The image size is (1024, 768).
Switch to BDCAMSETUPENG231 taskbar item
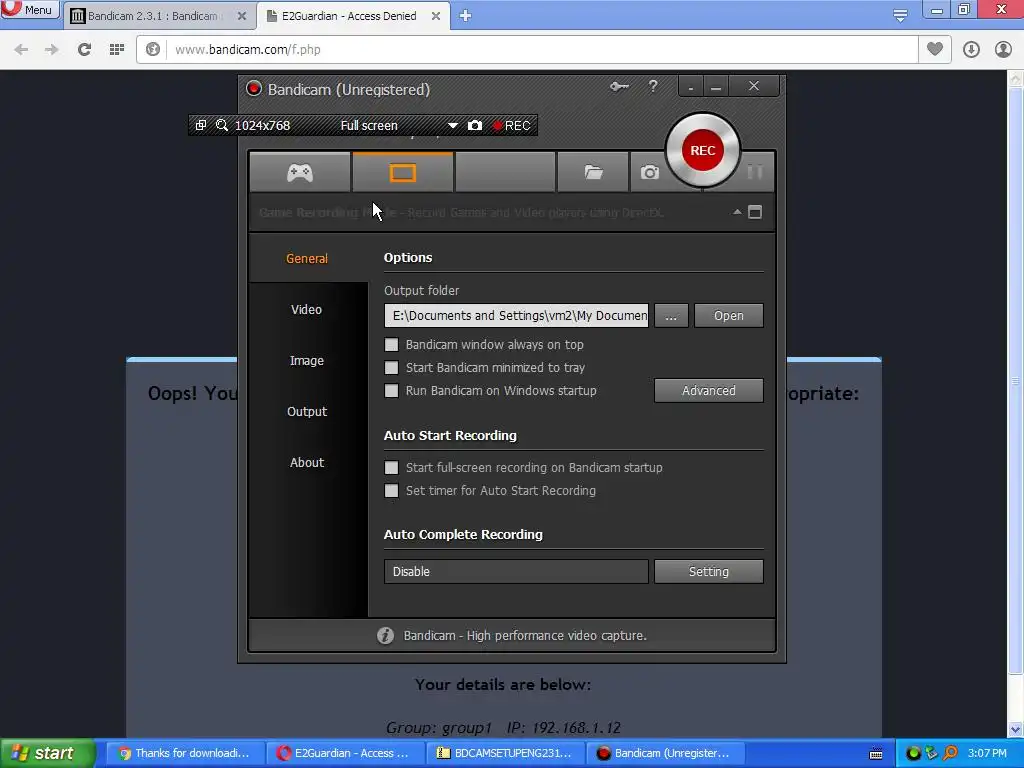504,753
